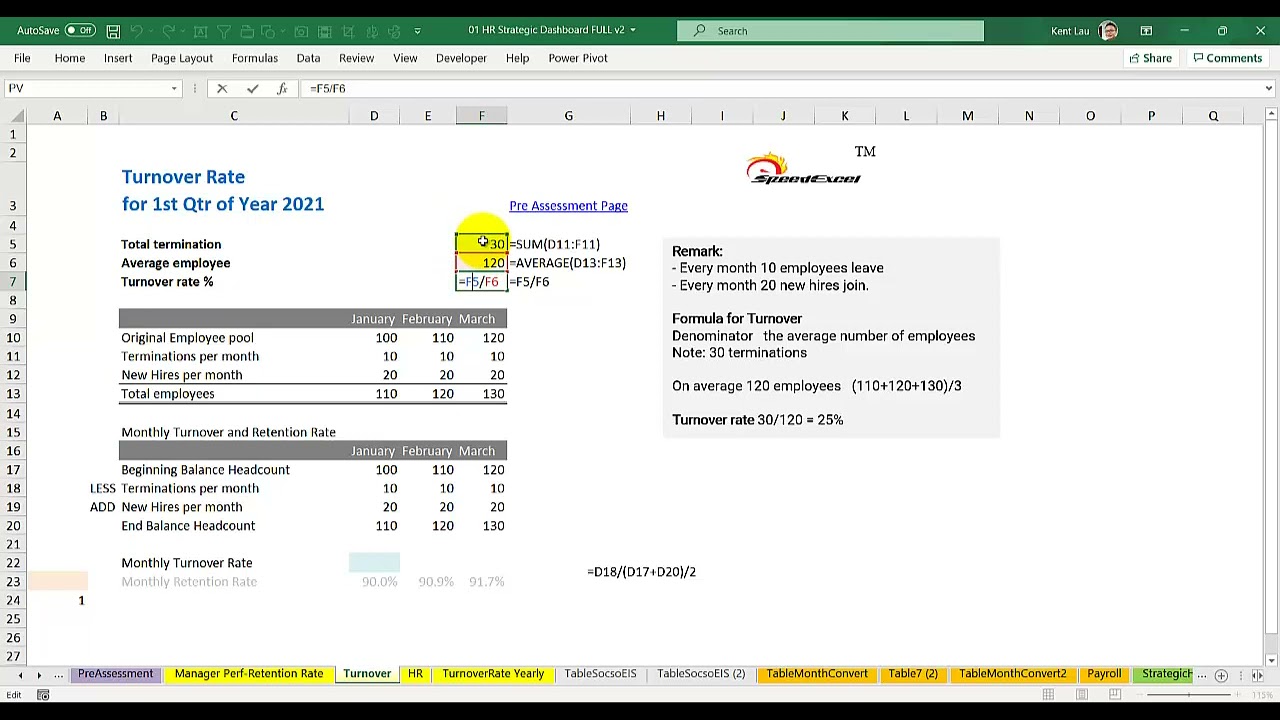Select row 10 header

(13, 338)
